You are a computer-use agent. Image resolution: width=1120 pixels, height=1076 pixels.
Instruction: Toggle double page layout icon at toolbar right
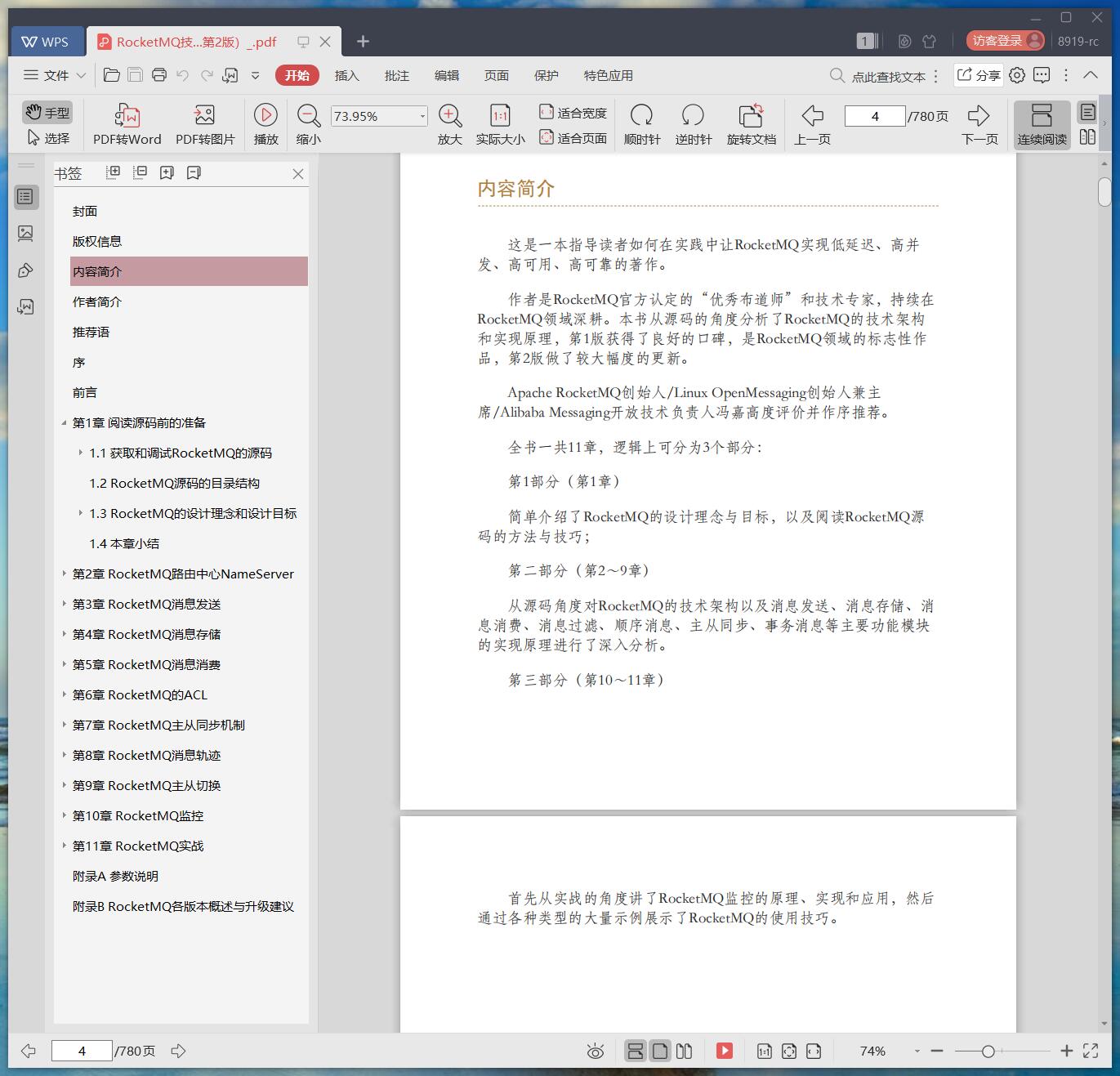[1087, 137]
